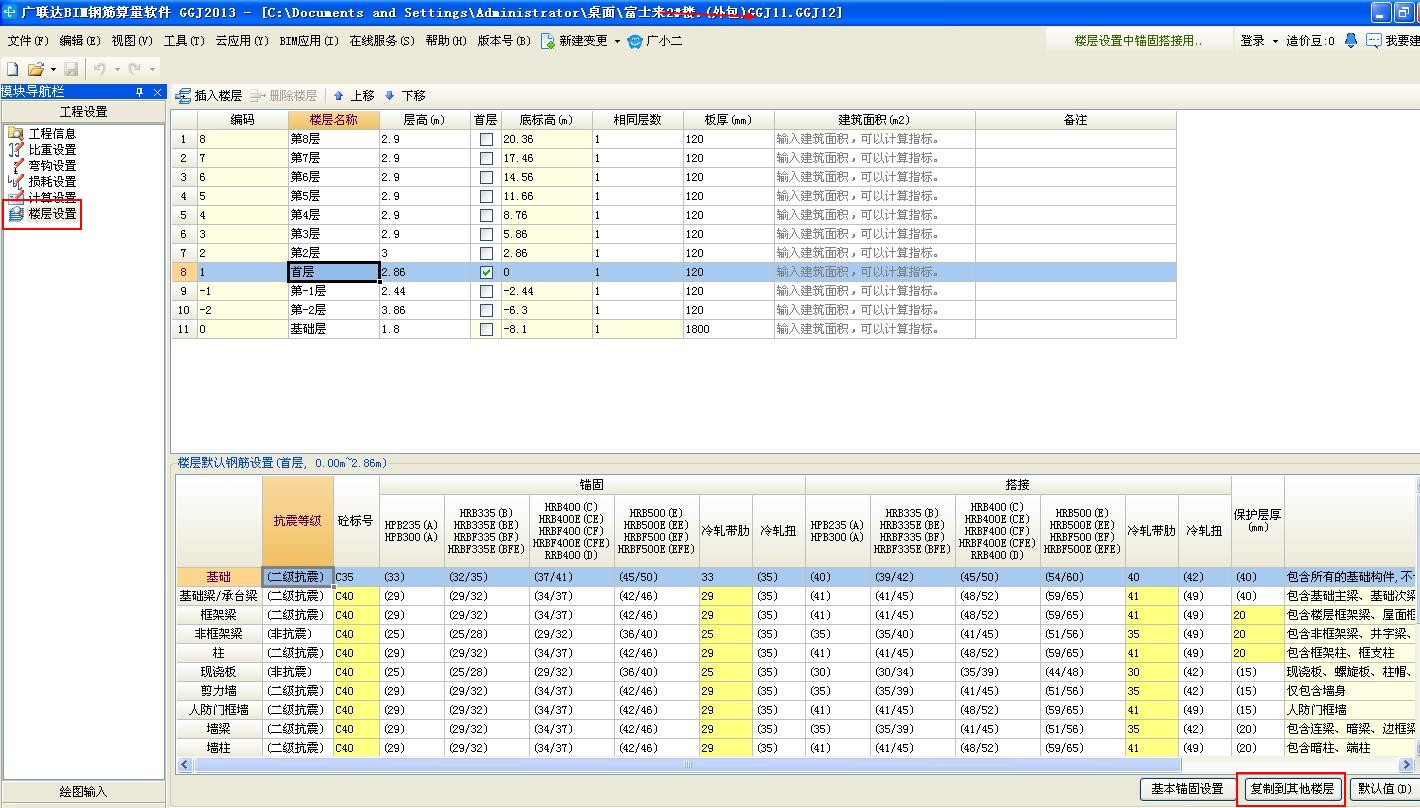Open Undo history dropdown arrow
Image resolution: width=1420 pixels, height=808 pixels.
point(115,69)
